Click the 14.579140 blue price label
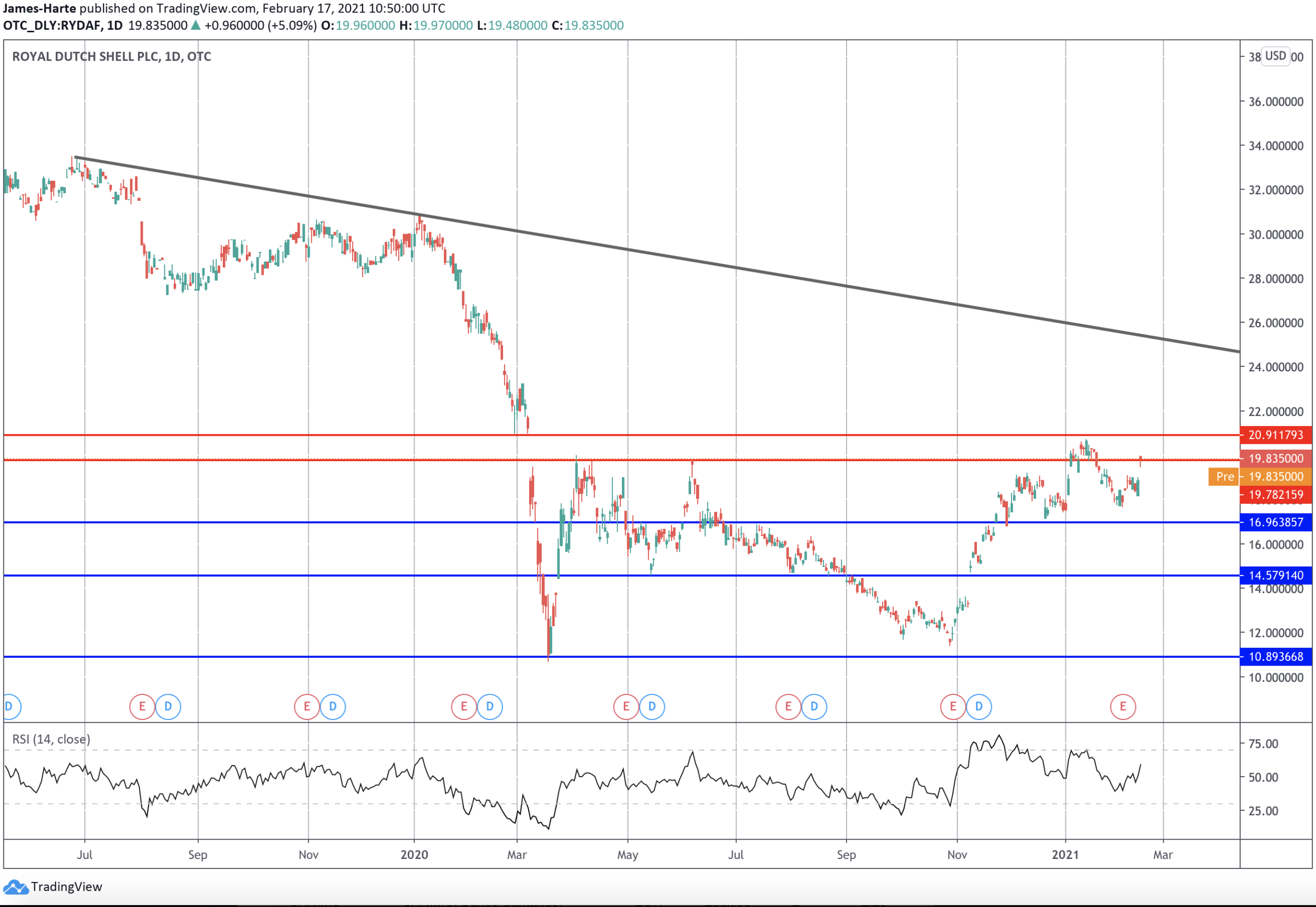 1275,575
